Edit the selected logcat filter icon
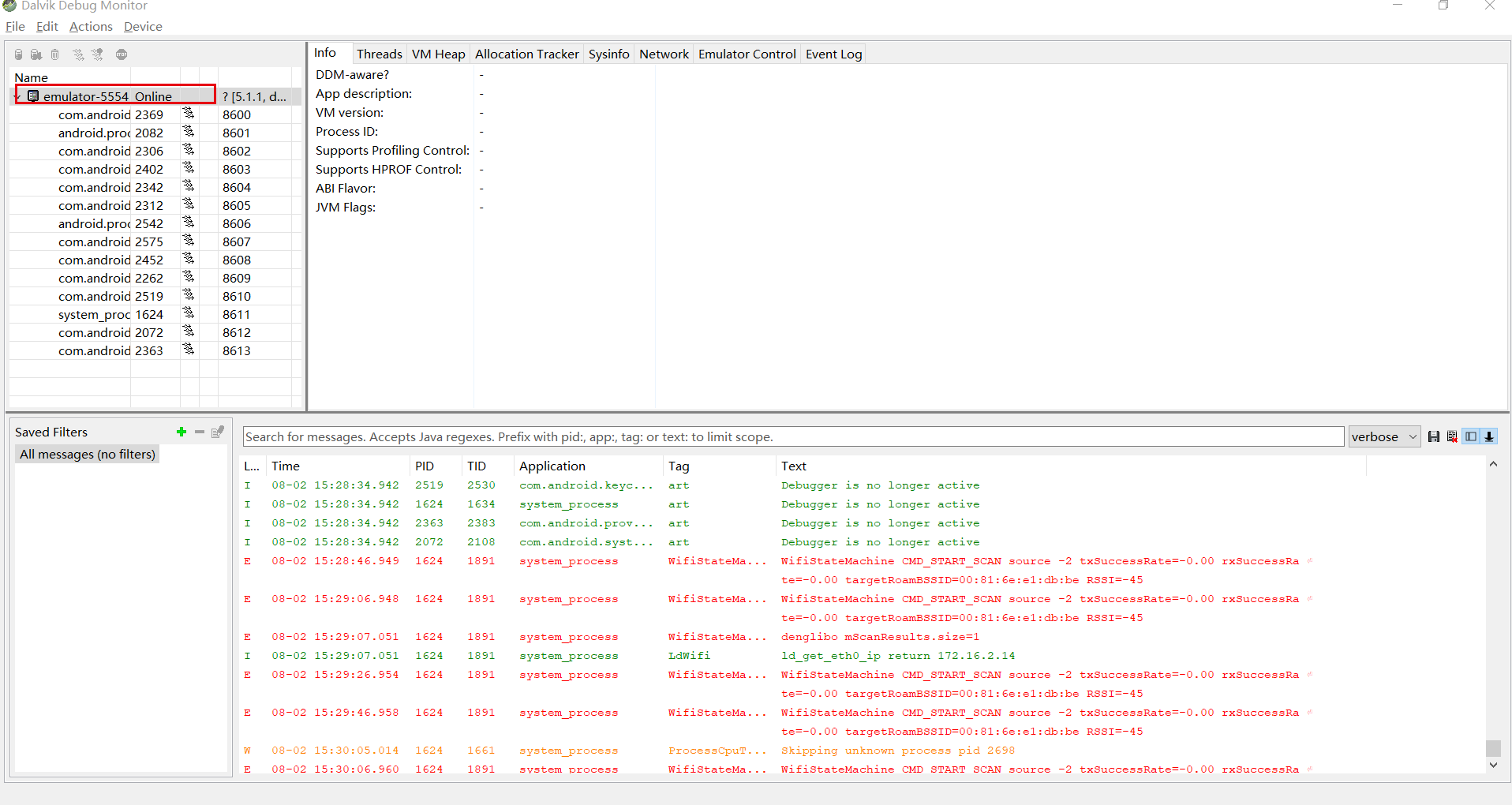 point(218,432)
